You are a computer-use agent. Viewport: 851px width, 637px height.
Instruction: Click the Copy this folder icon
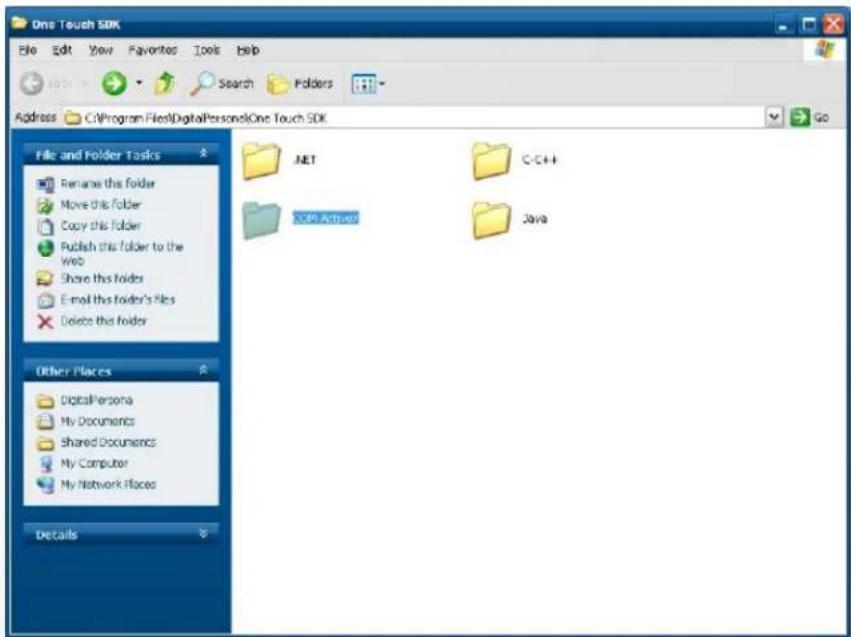pyautogui.click(x=46, y=226)
